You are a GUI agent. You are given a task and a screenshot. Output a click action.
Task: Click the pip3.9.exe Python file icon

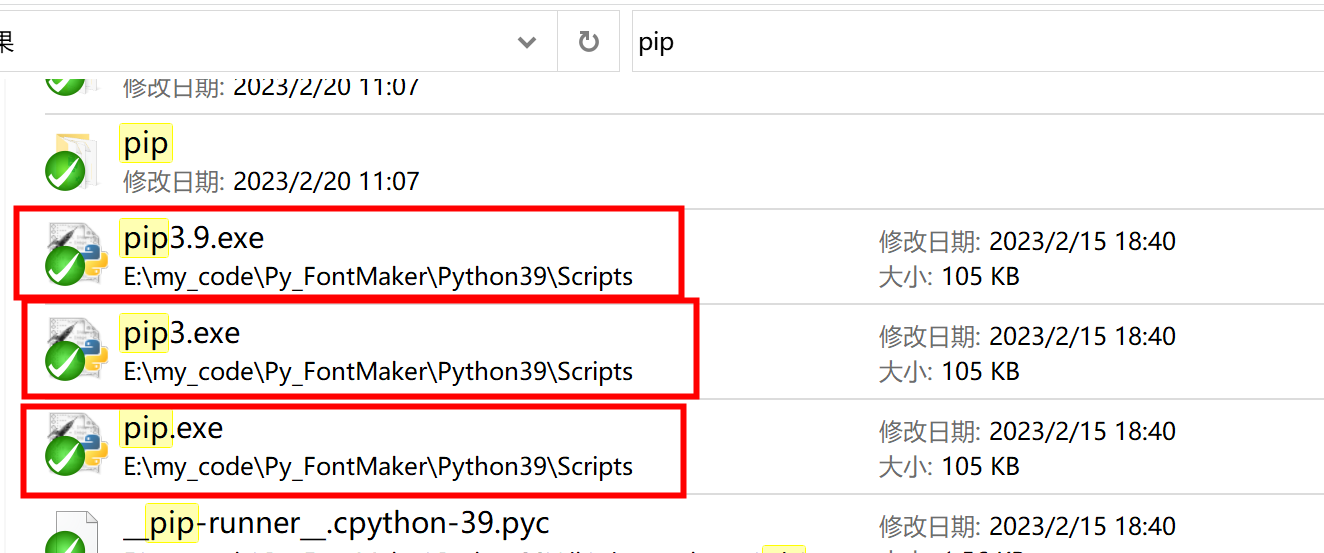pos(76,254)
